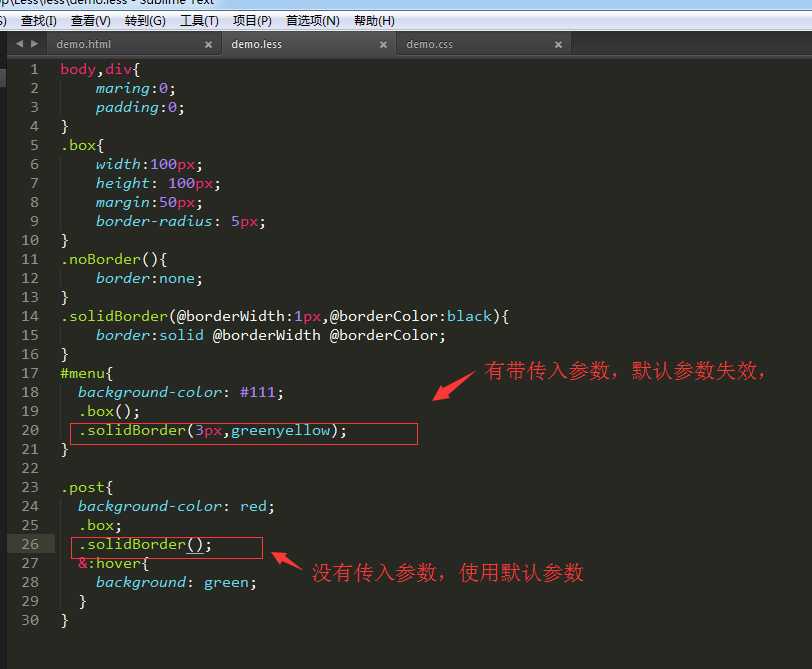The width and height of the screenshot is (812, 669).
Task: Open the 帮助(H) menu
Action: (x=374, y=21)
